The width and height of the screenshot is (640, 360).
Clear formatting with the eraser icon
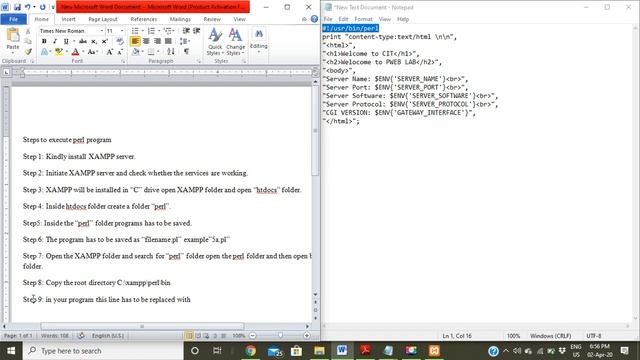tap(120, 41)
